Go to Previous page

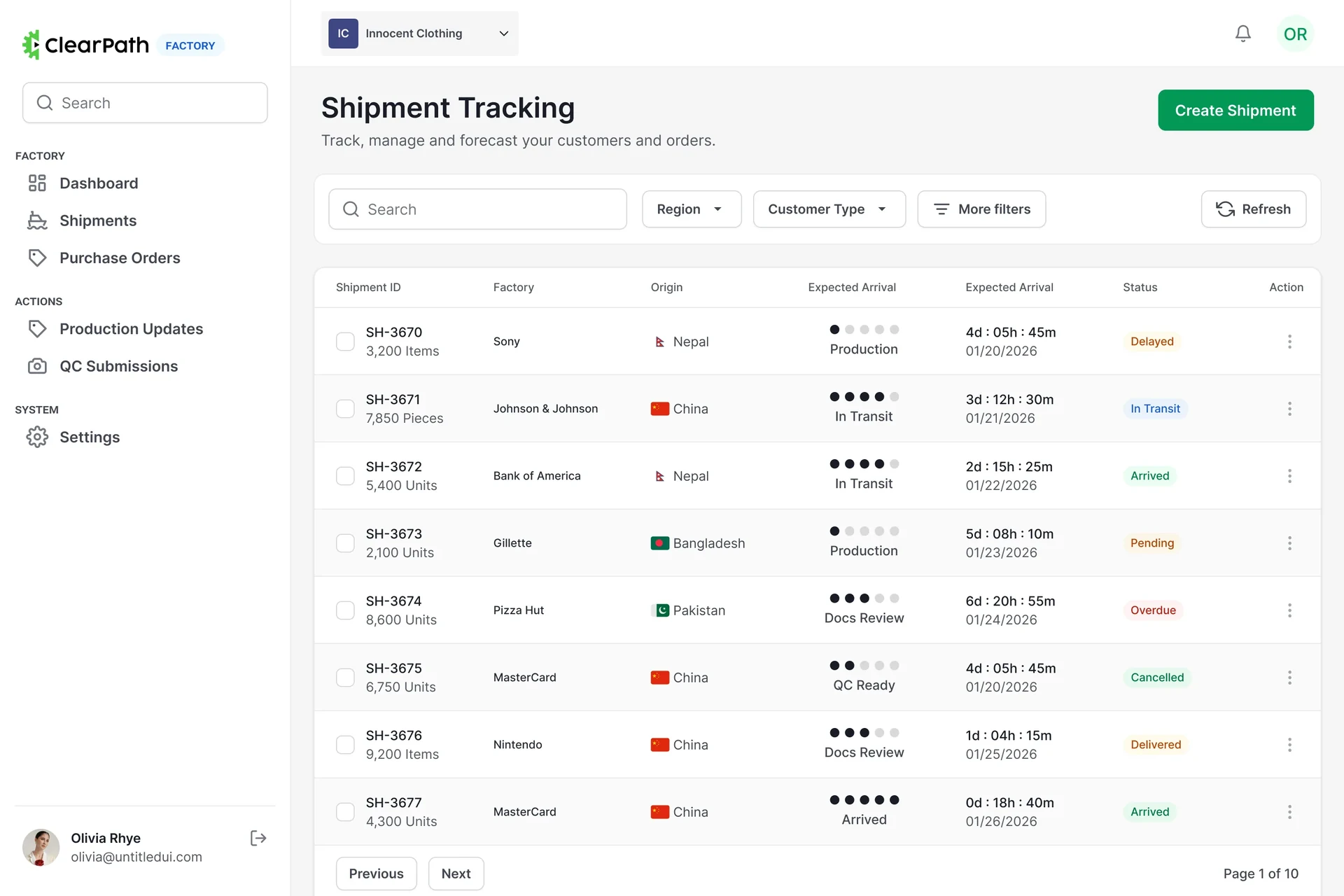[x=376, y=874]
